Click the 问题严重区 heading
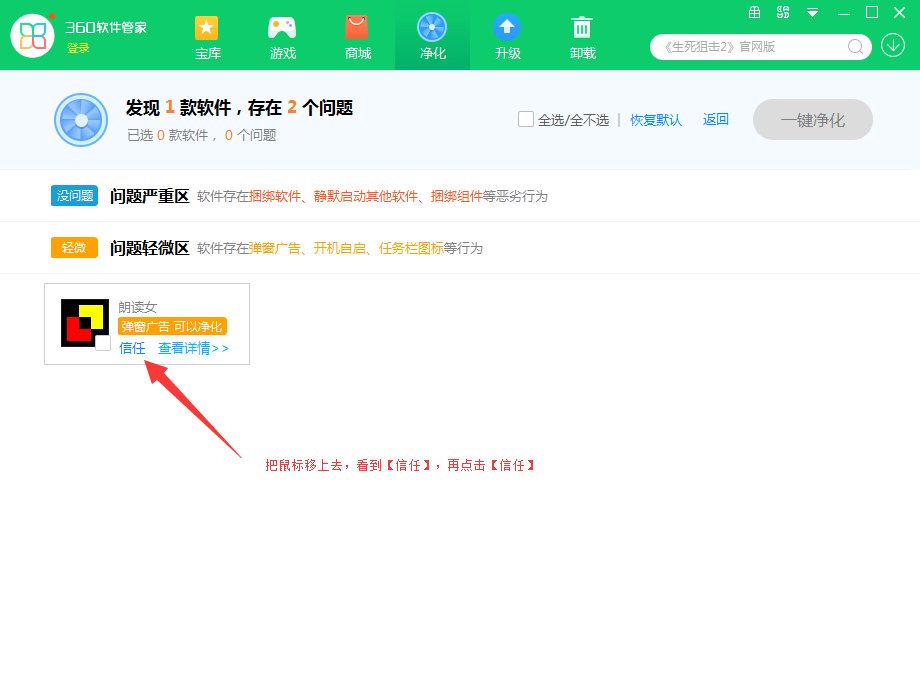The image size is (920, 680). 150,196
